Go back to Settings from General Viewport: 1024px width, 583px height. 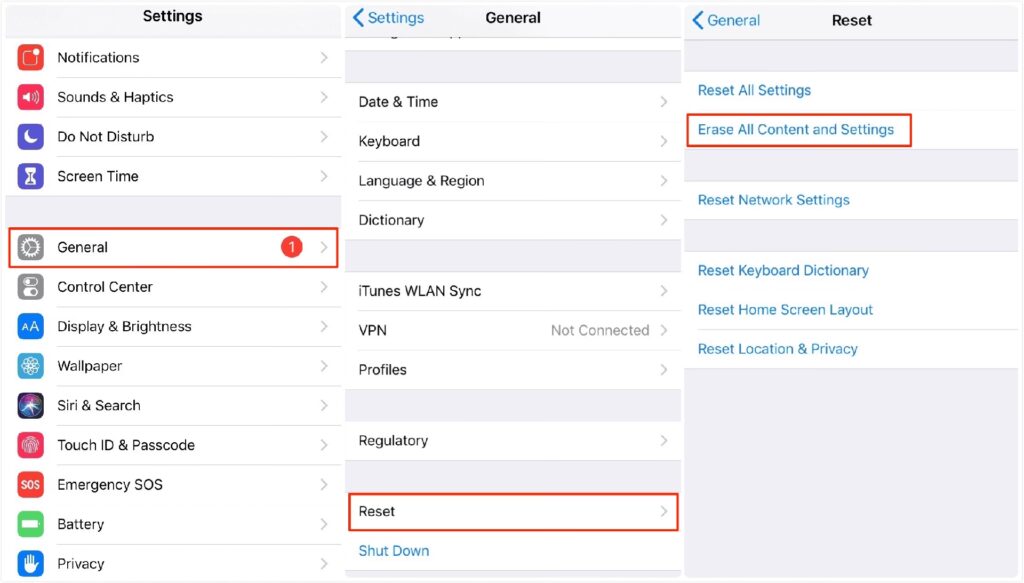click(388, 18)
